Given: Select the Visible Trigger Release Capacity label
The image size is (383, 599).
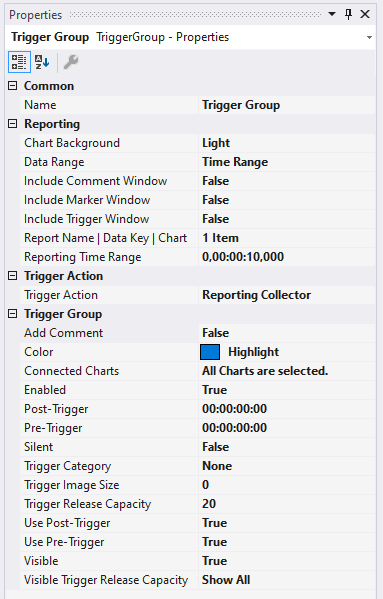Looking at the screenshot, I should point(106,580).
